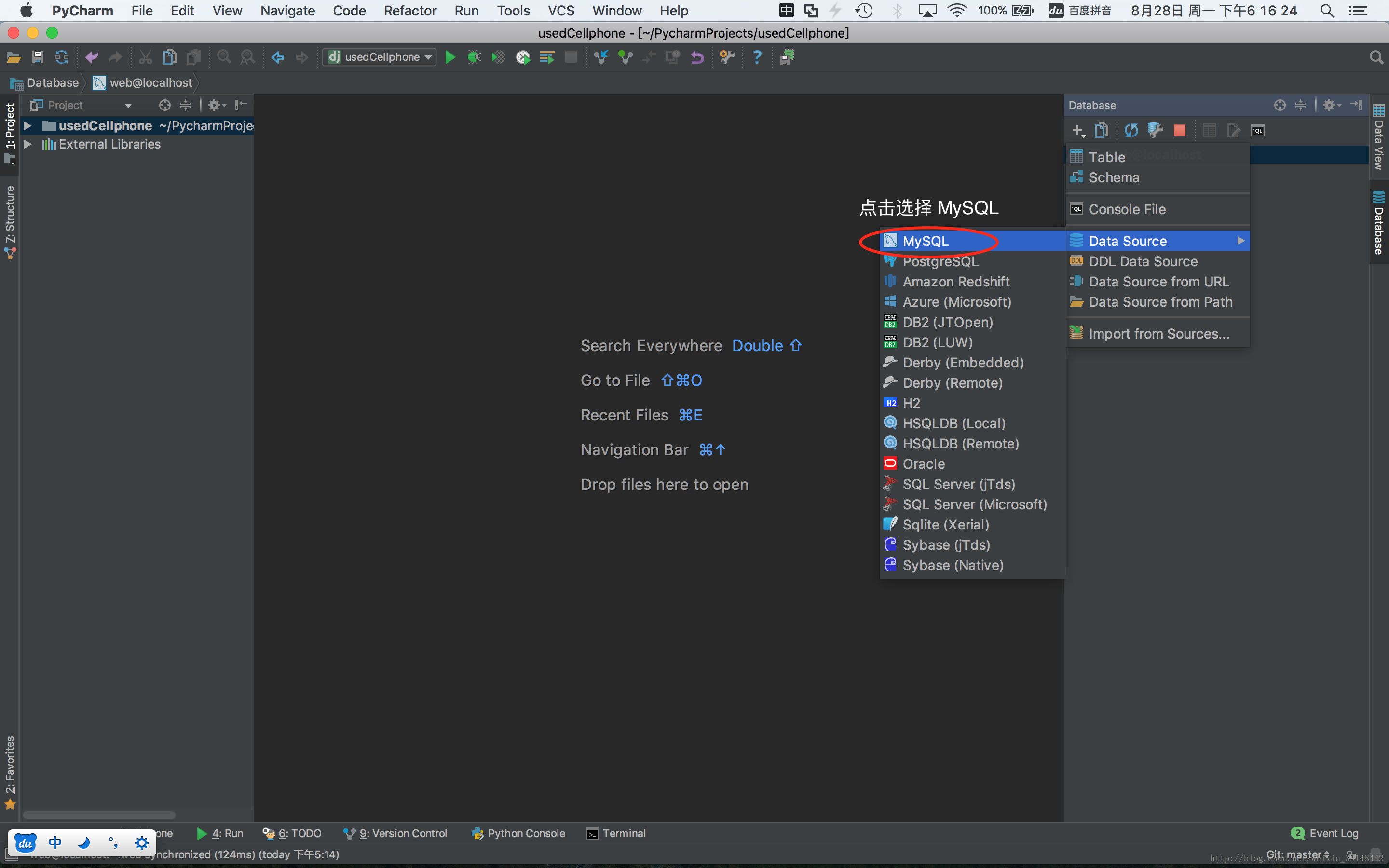Click the Find magnifier icon

click(x=224, y=57)
